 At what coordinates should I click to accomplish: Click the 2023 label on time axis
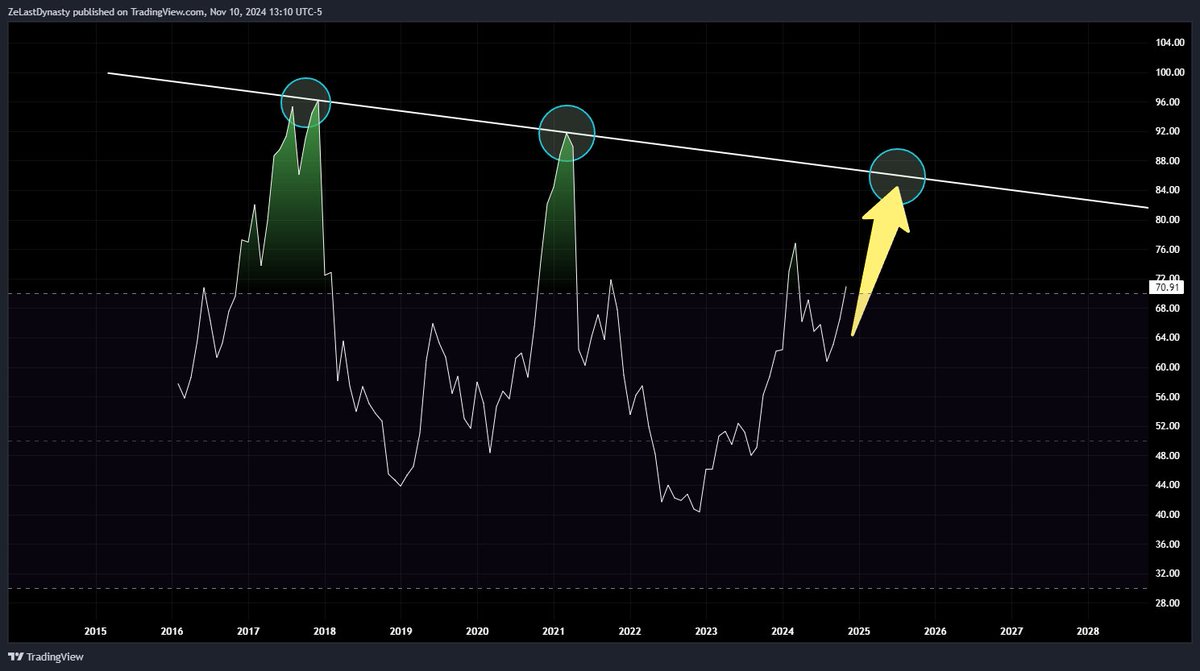click(706, 631)
